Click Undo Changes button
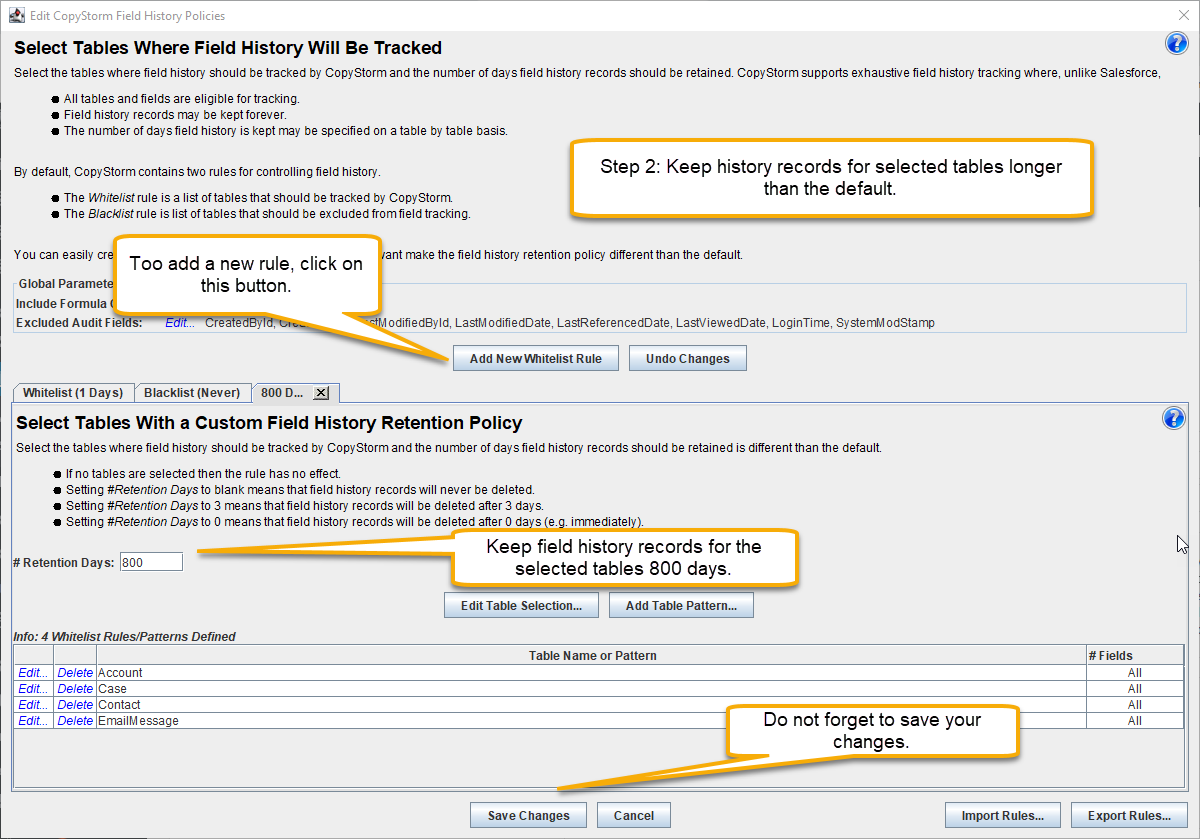This screenshot has height=839, width=1200. click(x=688, y=358)
